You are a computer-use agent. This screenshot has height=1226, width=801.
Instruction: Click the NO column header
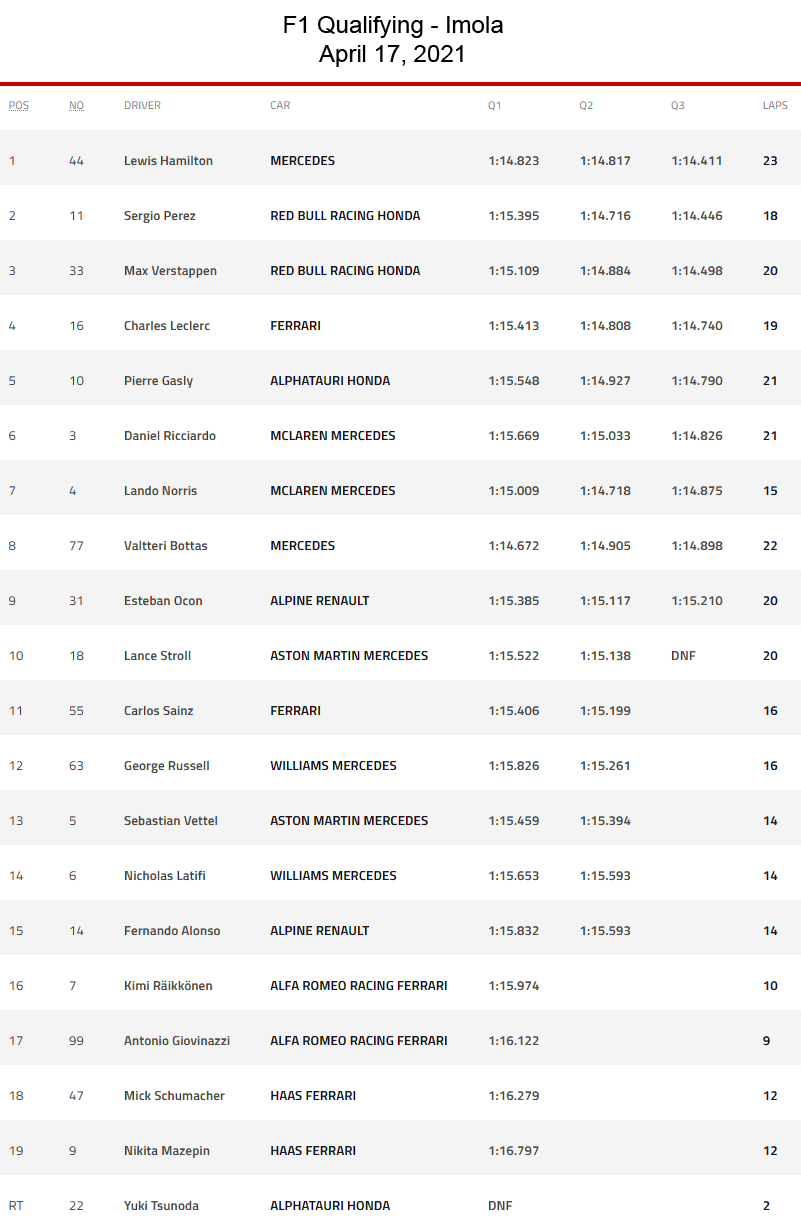pyautogui.click(x=76, y=105)
